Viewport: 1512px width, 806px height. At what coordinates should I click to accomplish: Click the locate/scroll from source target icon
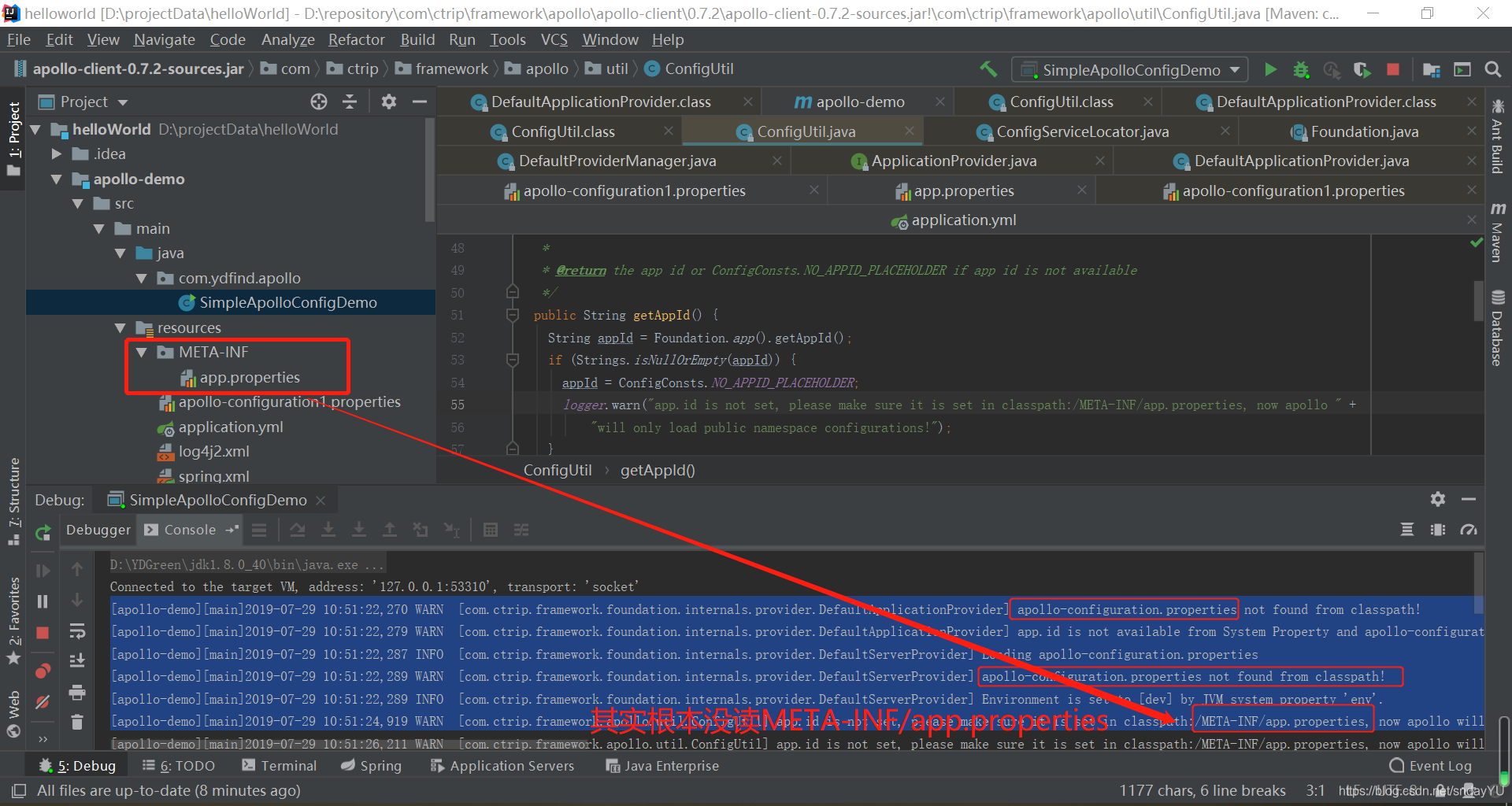tap(319, 102)
